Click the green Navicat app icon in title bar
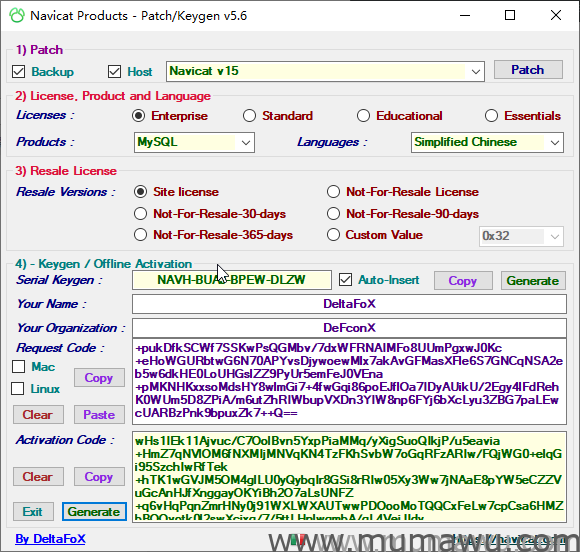 click(x=17, y=16)
